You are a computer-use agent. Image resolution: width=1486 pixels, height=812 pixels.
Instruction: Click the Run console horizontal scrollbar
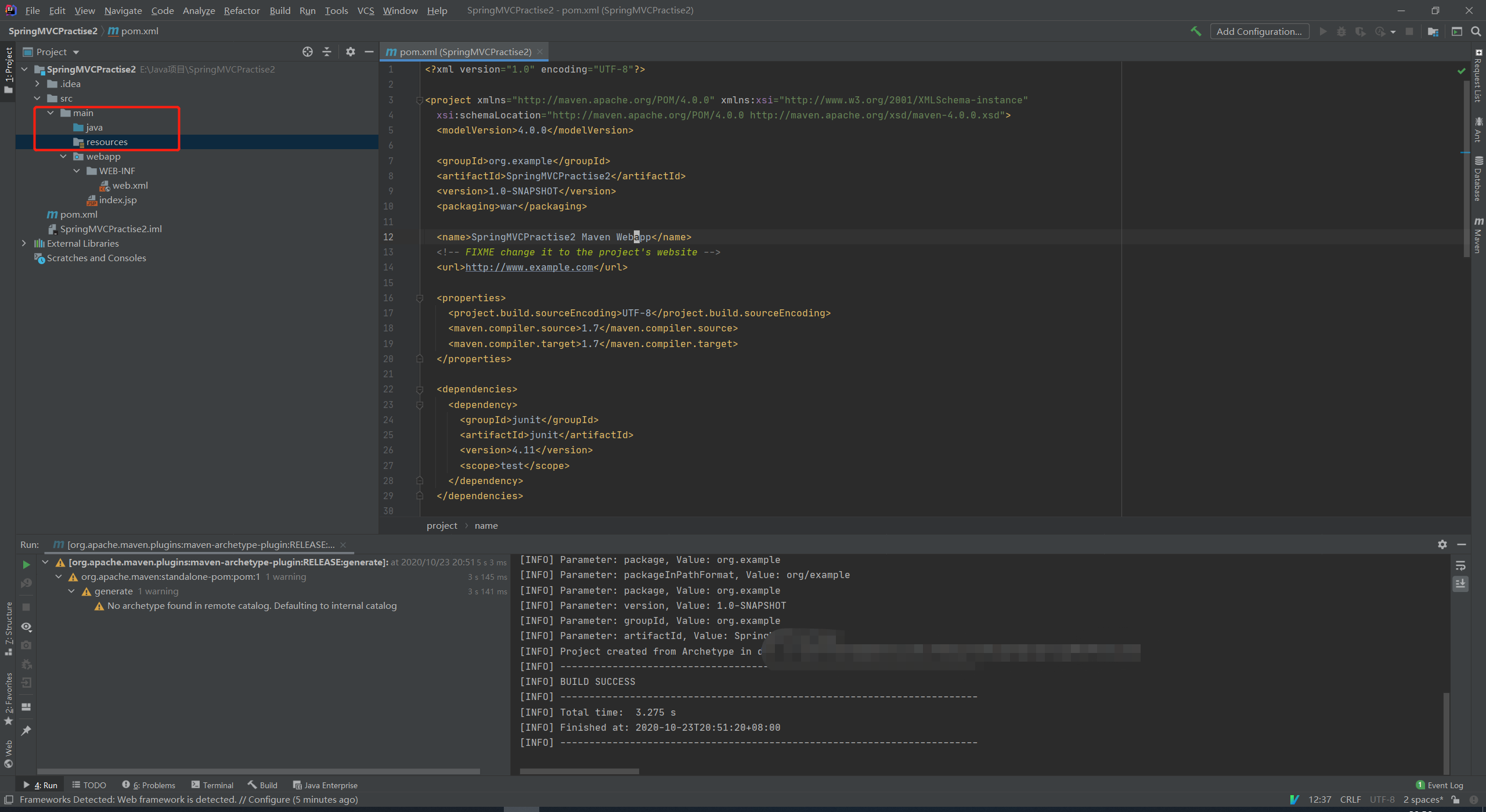(x=579, y=771)
